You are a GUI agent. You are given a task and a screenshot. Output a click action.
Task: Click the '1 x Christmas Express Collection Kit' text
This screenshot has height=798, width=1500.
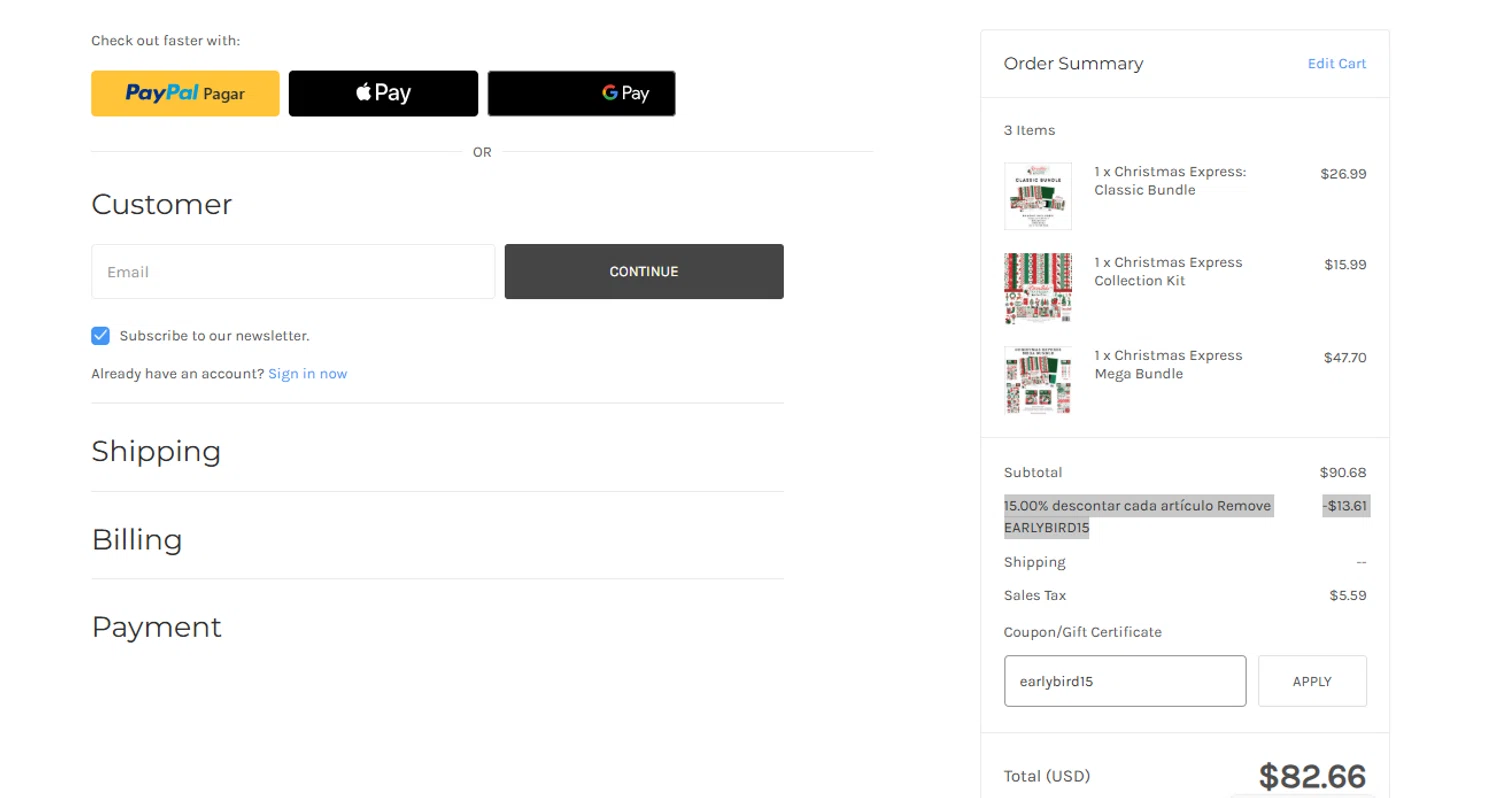(1168, 272)
